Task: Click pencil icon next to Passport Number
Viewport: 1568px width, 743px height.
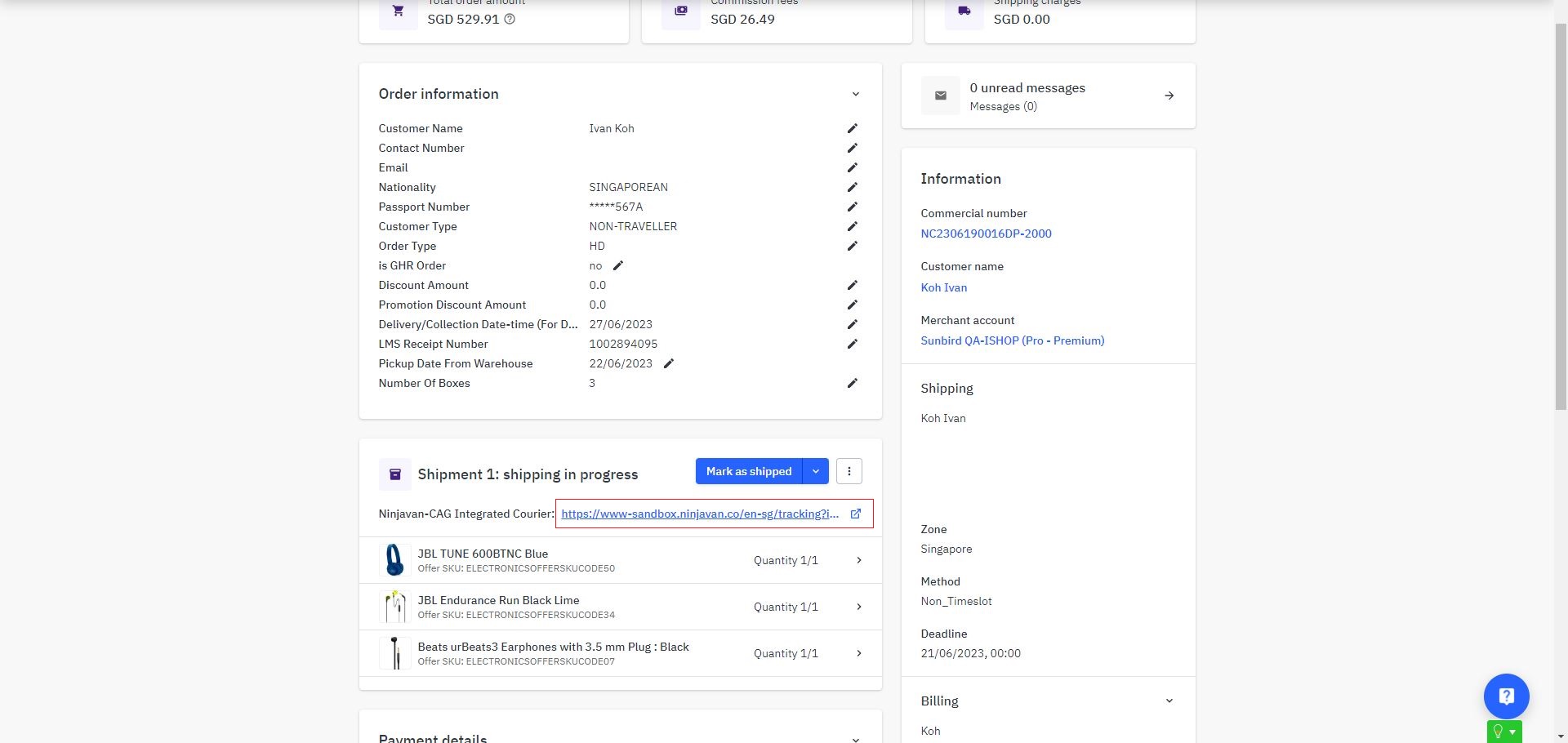Action: pyautogui.click(x=852, y=207)
